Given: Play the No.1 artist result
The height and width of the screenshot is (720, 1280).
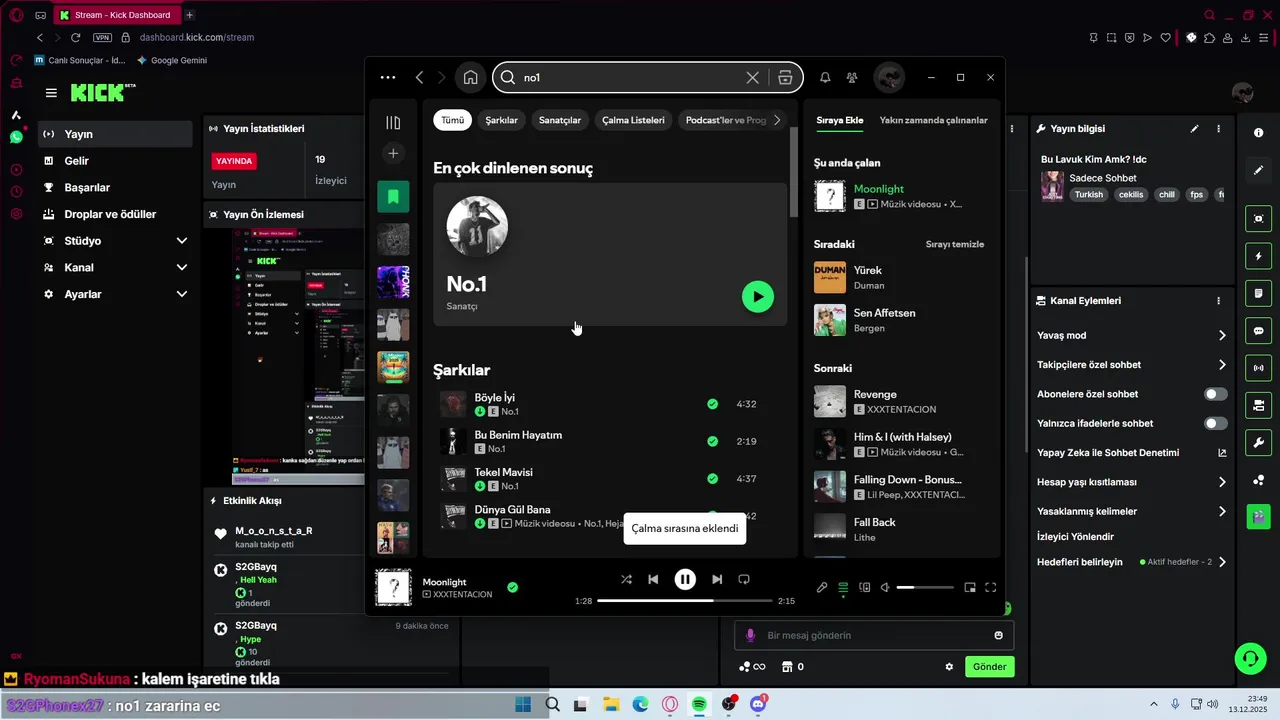Looking at the screenshot, I should click(x=758, y=297).
